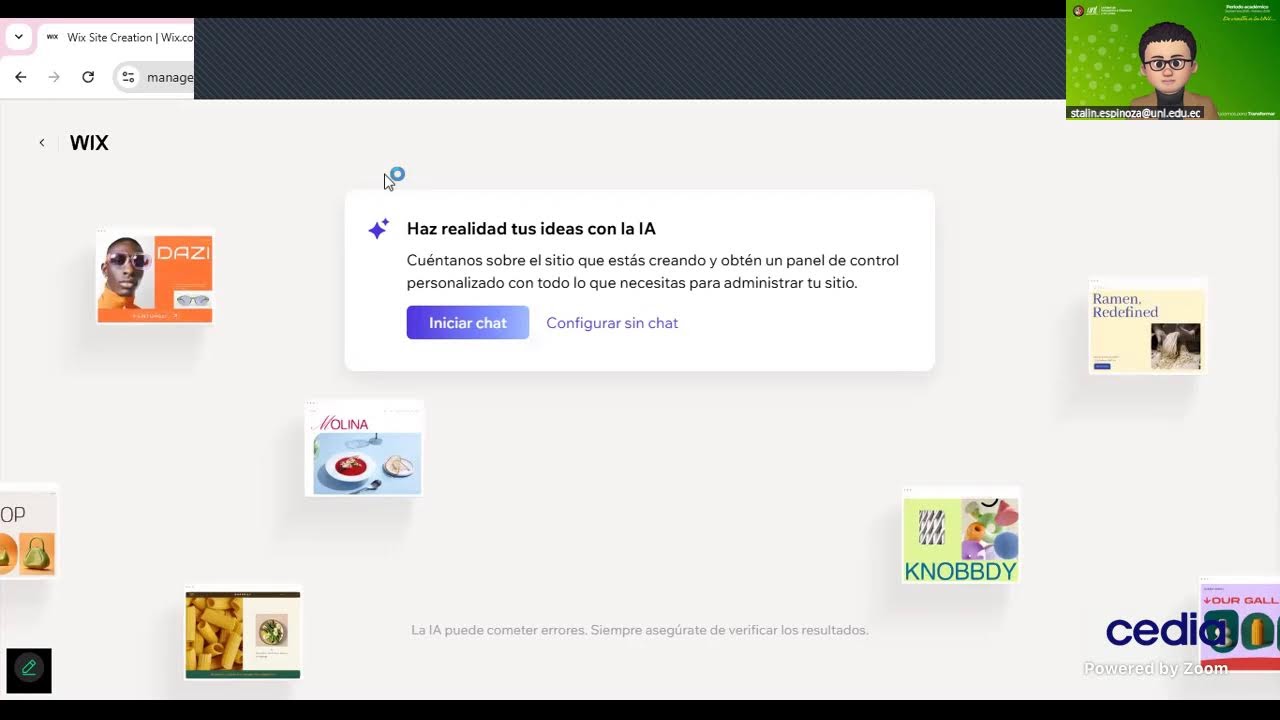Click the AI disclaimer text La IA puede cometer errores

(x=640, y=630)
